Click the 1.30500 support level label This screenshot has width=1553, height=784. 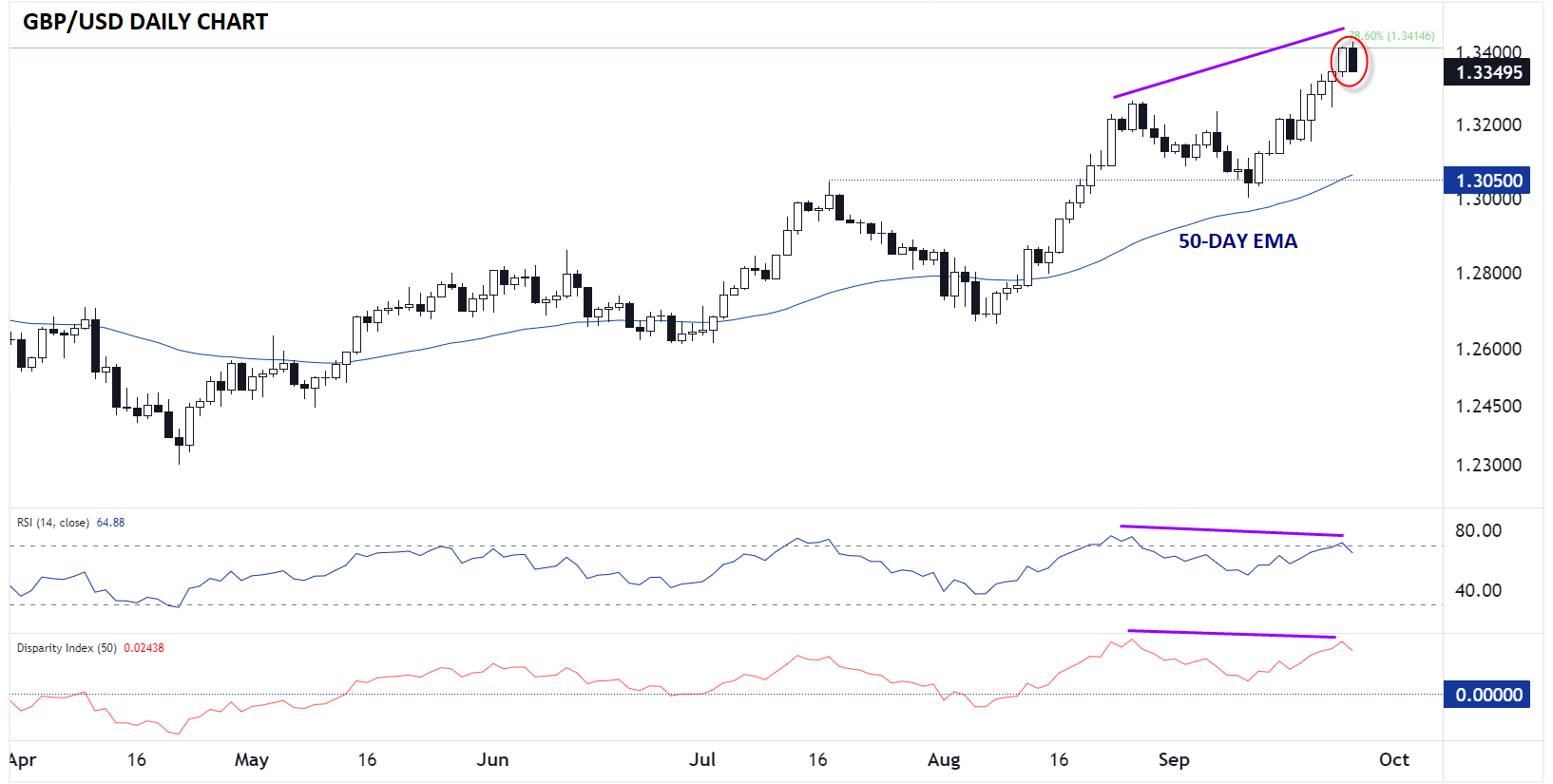[1487, 181]
